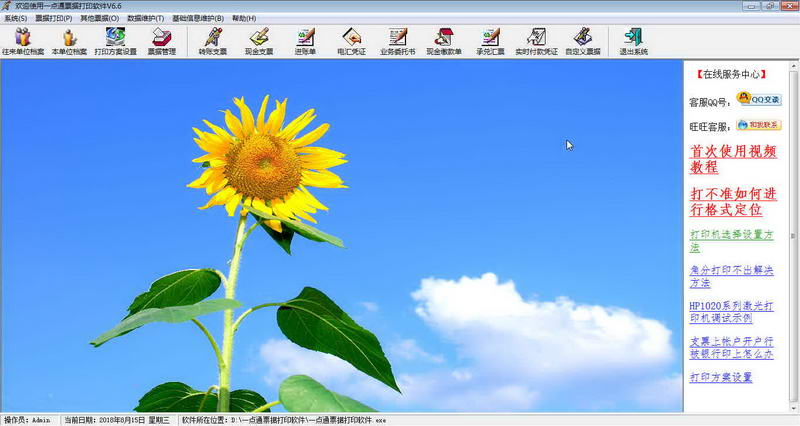
Task: Click the sunflower background image
Action: pos(341,236)
